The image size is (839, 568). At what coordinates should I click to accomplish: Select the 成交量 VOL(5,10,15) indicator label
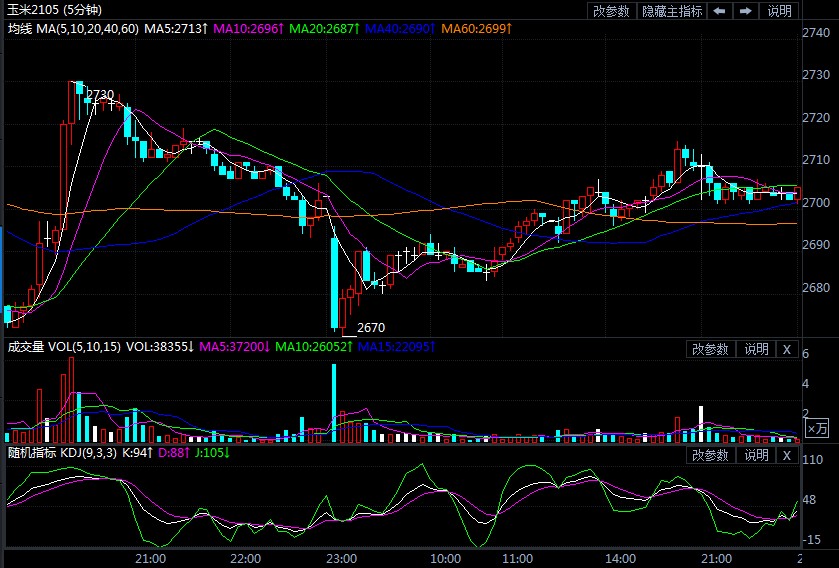(64, 347)
